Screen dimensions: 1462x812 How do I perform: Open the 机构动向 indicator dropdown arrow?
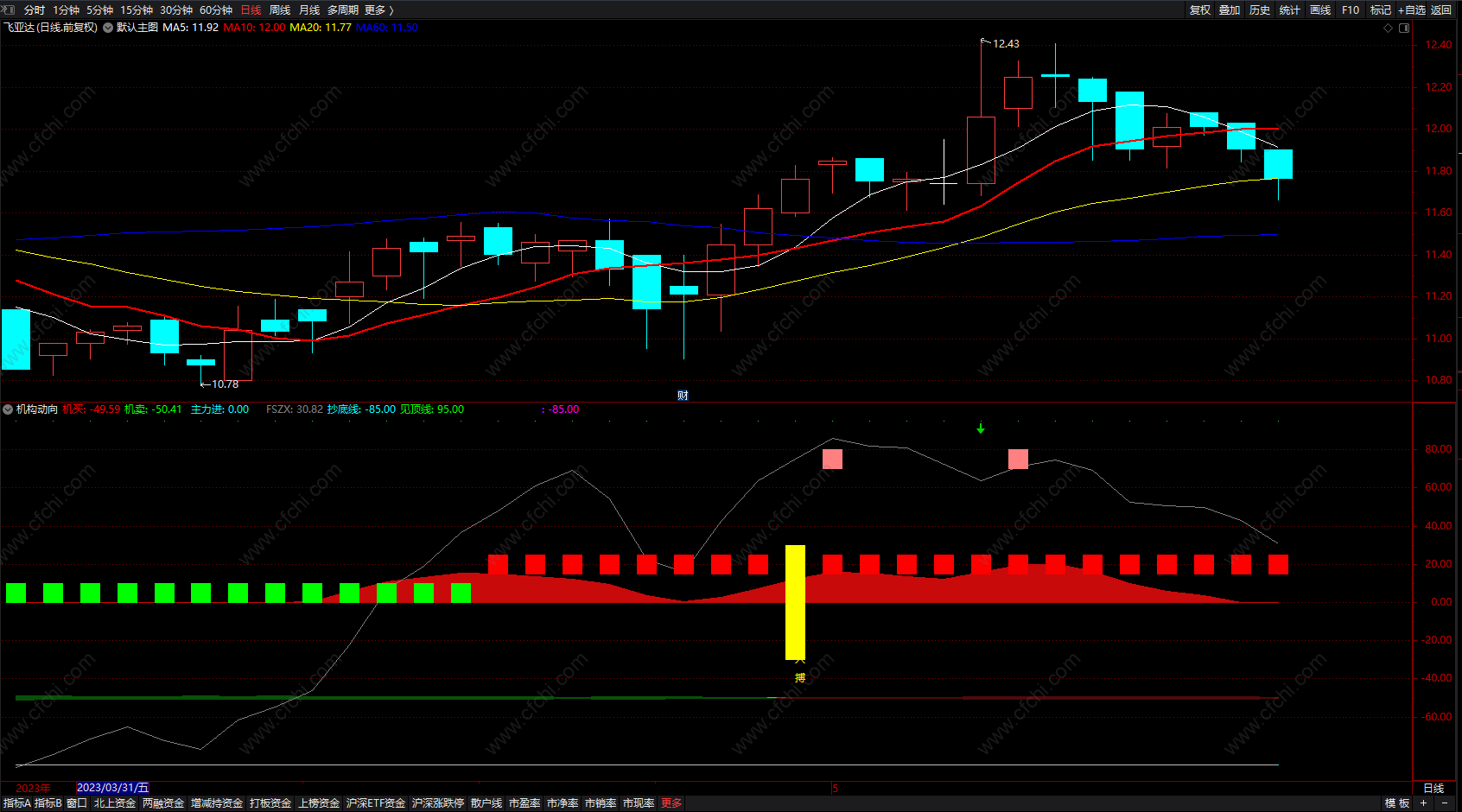[8, 409]
